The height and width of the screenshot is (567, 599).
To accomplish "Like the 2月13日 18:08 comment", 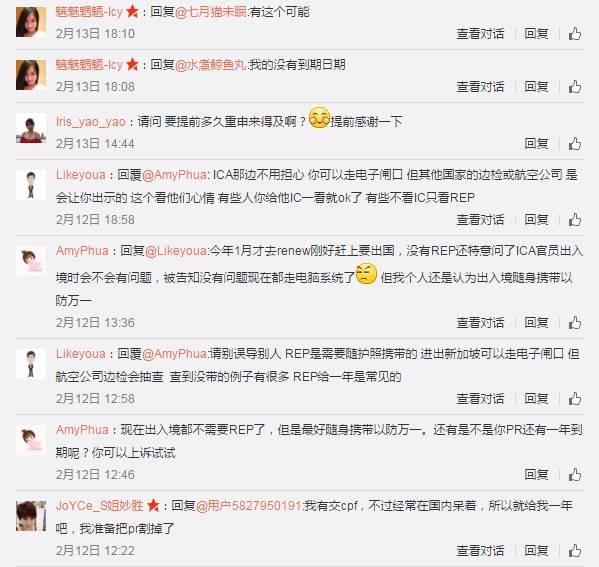I will (575, 87).
